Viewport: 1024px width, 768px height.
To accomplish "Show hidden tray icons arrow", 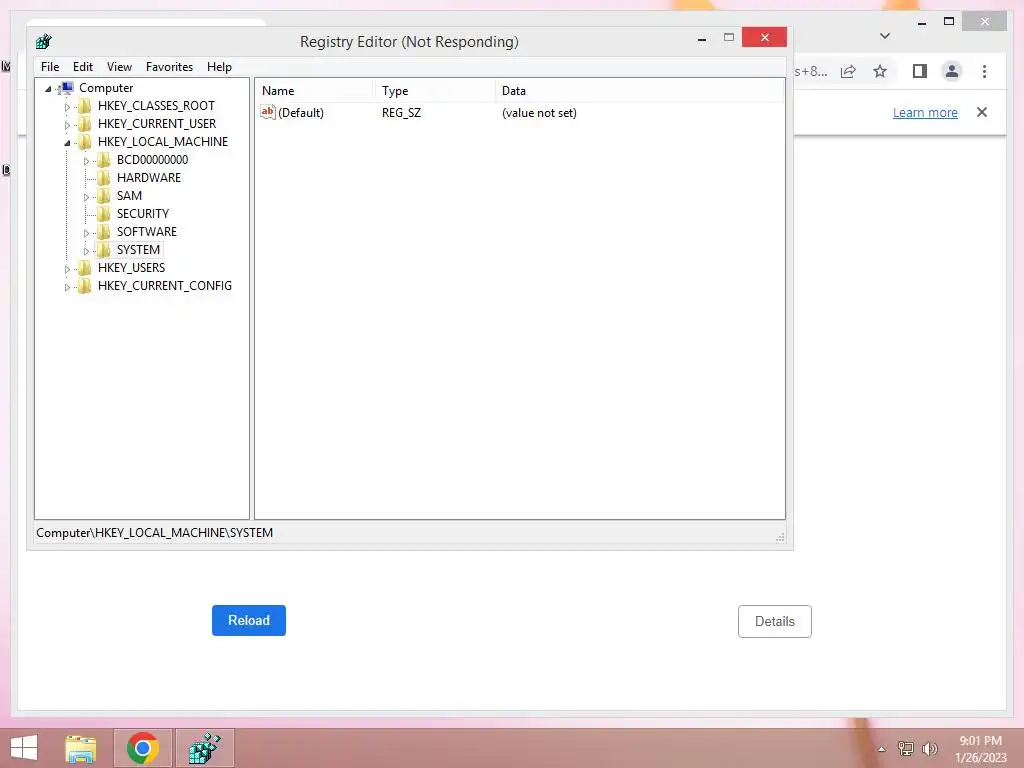I will (x=882, y=750).
